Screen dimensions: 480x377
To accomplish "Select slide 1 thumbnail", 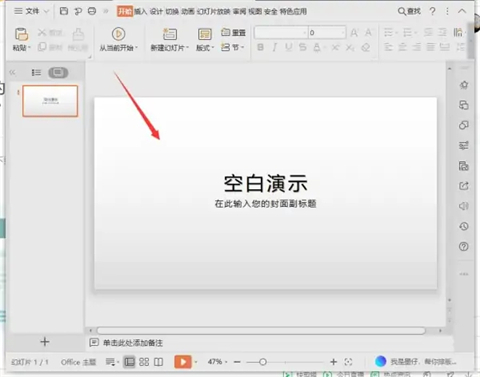I will click(x=50, y=101).
